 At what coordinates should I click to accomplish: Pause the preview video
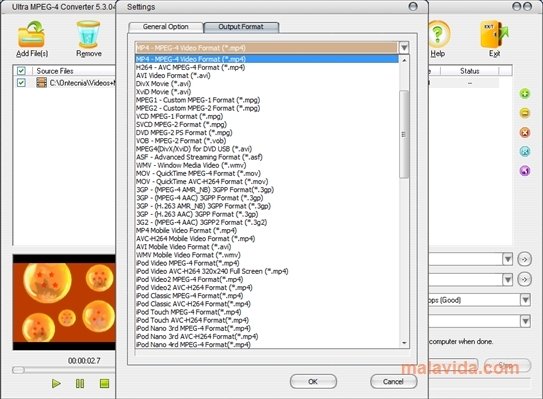80,383
